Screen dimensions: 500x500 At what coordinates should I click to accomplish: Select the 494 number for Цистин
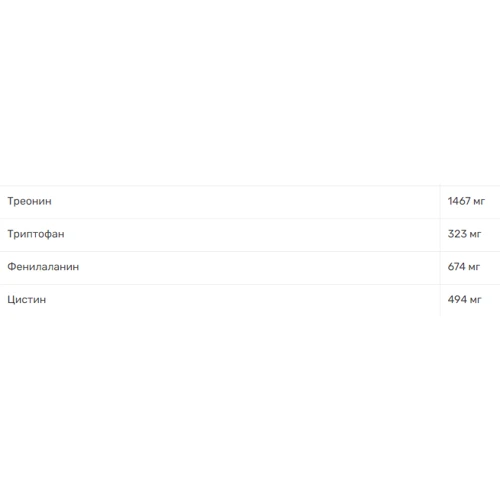pos(457,299)
